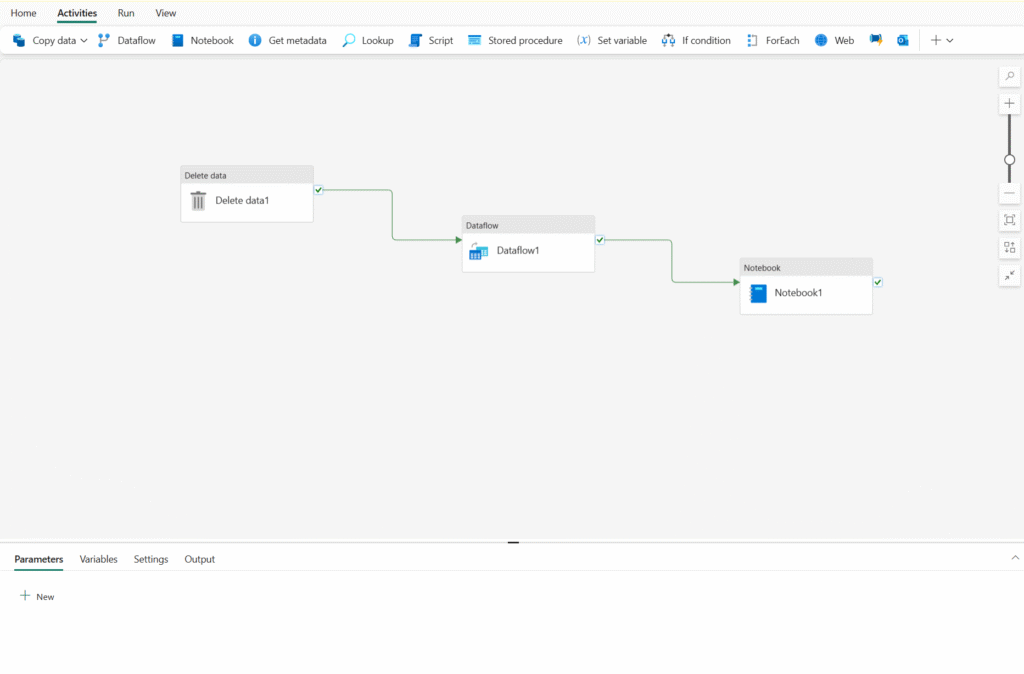1024x674 pixels.
Task: Add a Get metadata activity
Action: [287, 40]
